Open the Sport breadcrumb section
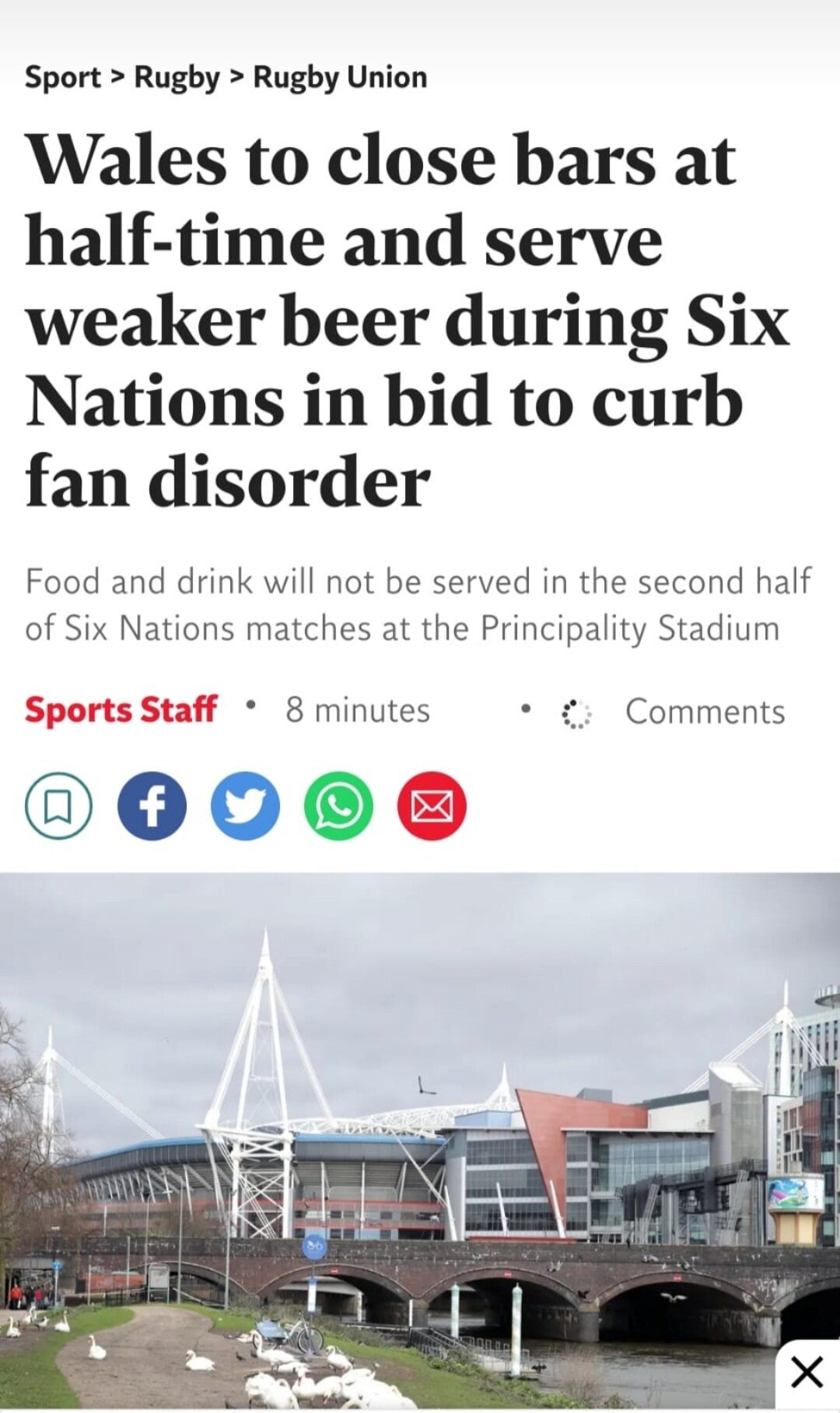This screenshot has width=840, height=1413. click(62, 77)
